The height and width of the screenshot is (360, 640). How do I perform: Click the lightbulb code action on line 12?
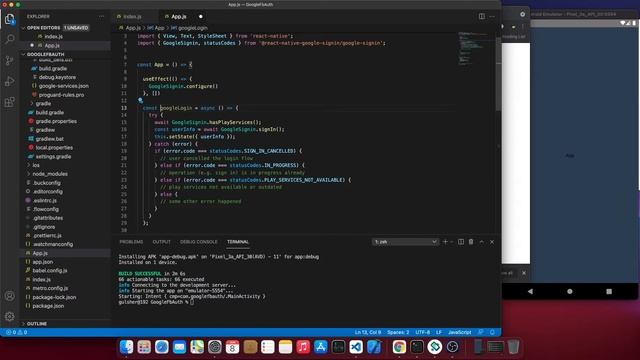140,100
